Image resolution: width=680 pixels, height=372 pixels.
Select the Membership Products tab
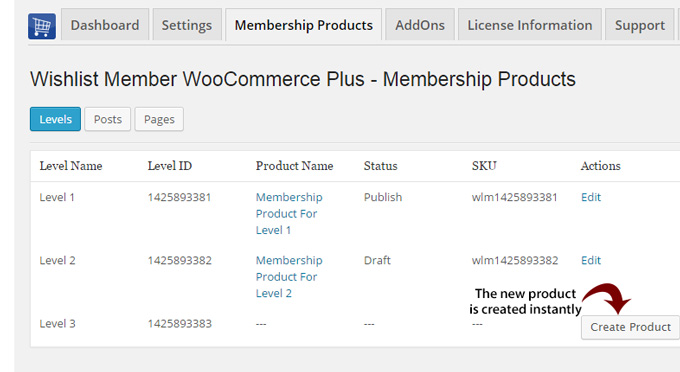pyautogui.click(x=304, y=25)
